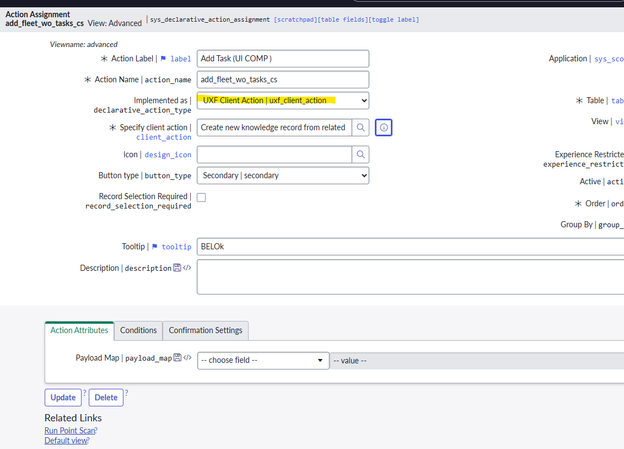Click the design_icon field name link
Viewport: 624px width, 449px height.
168,155
